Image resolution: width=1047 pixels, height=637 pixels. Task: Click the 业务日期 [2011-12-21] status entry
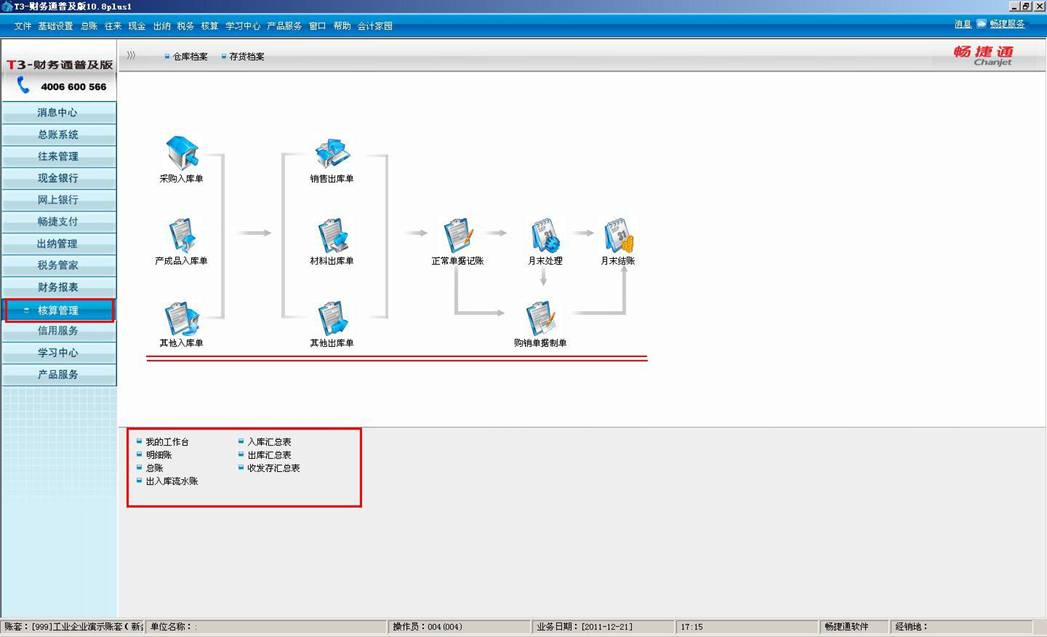point(603,627)
